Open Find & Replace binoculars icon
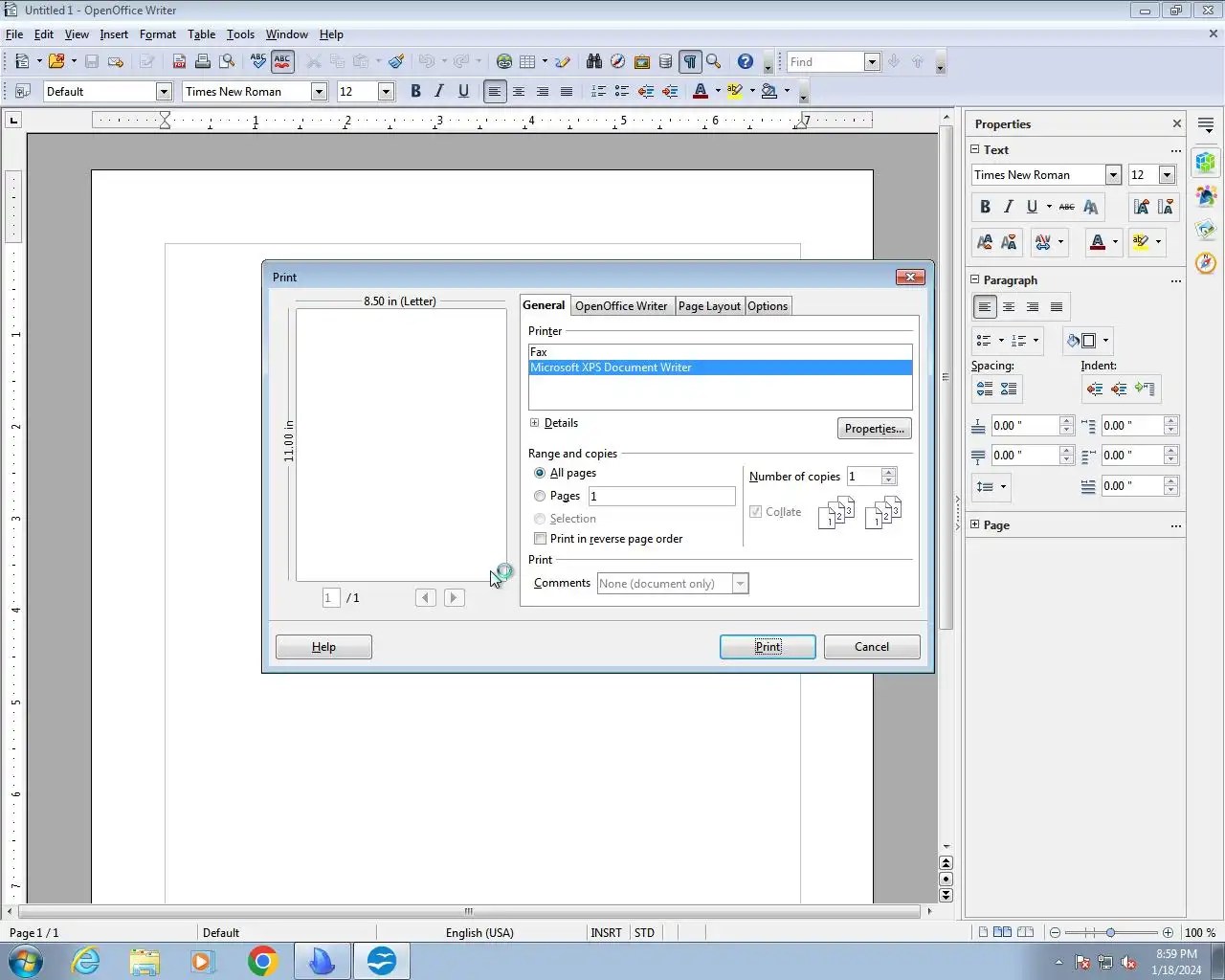This screenshot has height=980, width=1225. click(594, 61)
